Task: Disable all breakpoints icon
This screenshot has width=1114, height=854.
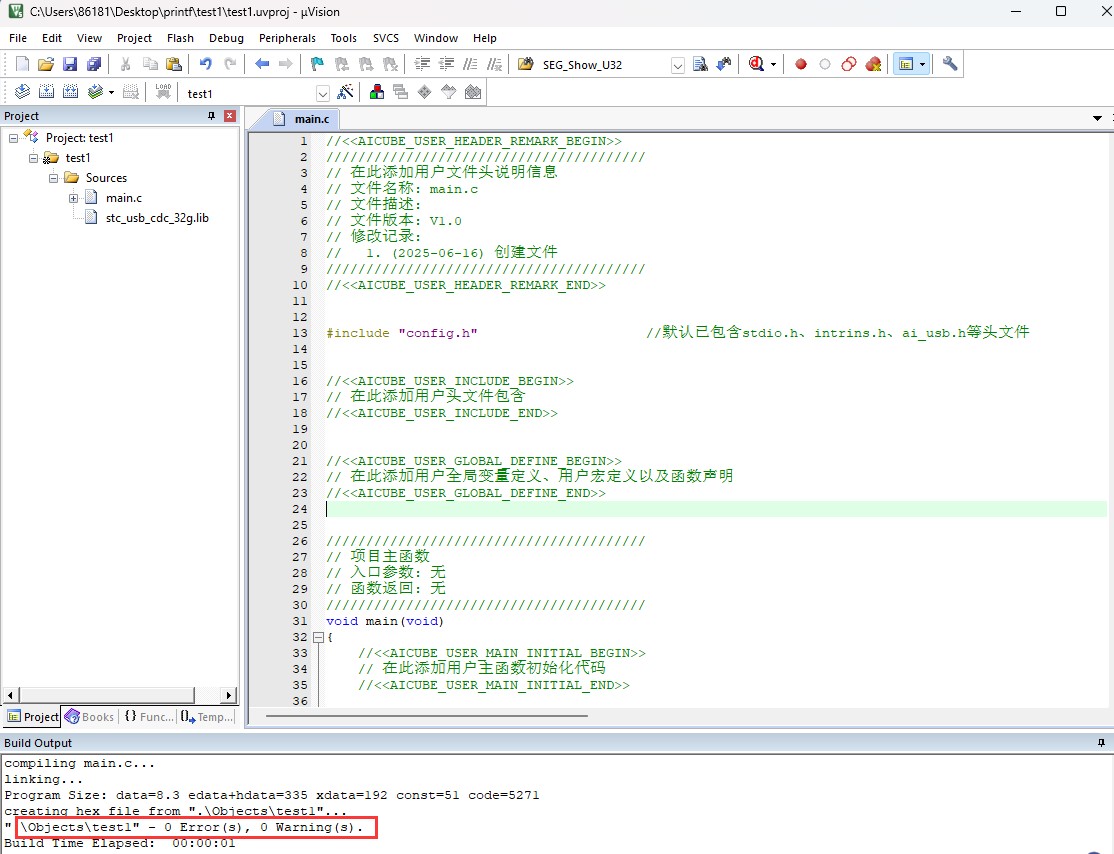Action: pyautogui.click(x=849, y=65)
